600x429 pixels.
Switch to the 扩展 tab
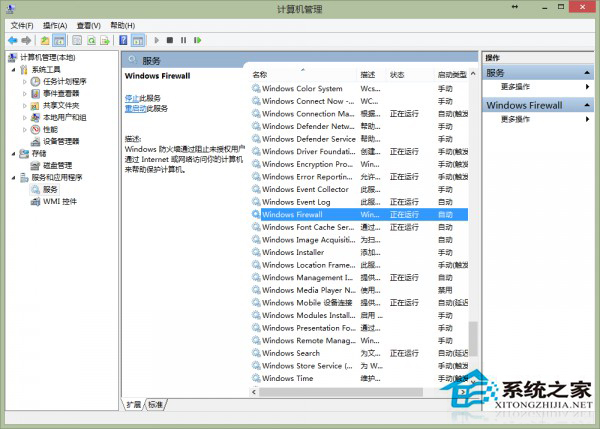tap(134, 405)
